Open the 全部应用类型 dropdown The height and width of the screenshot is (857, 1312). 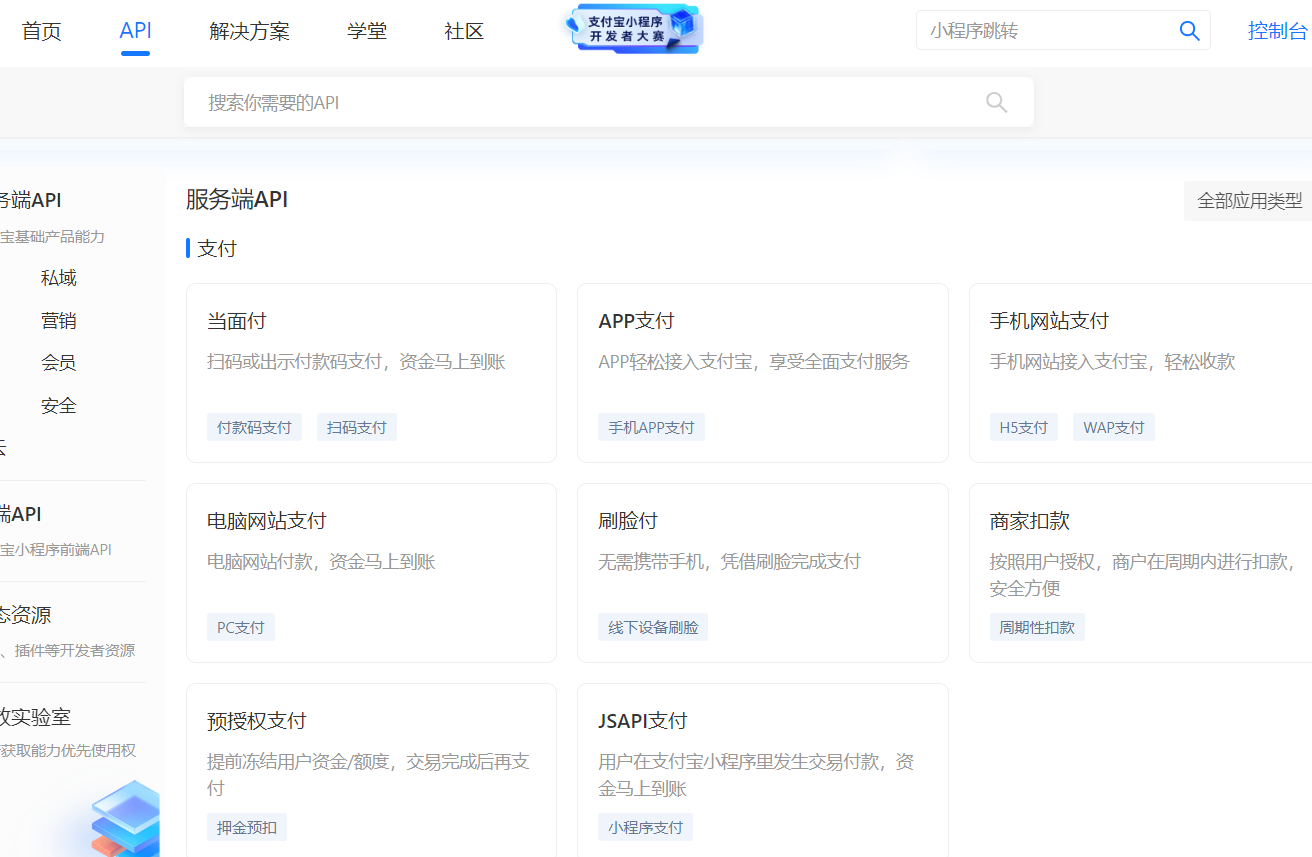tap(1248, 201)
